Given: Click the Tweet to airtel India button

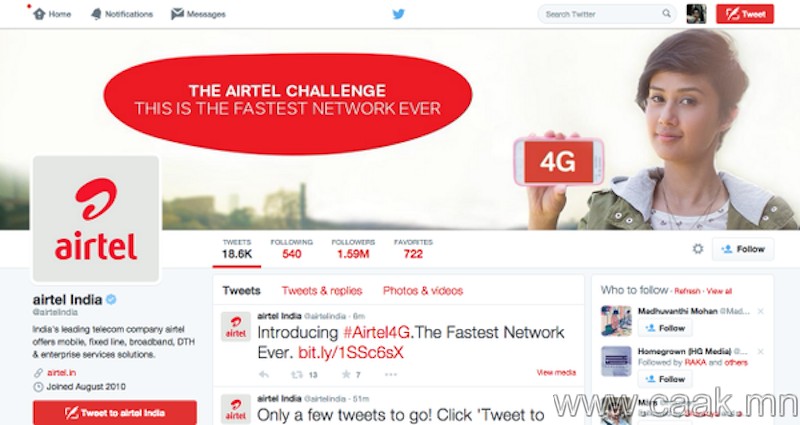Looking at the screenshot, I should [115, 413].
